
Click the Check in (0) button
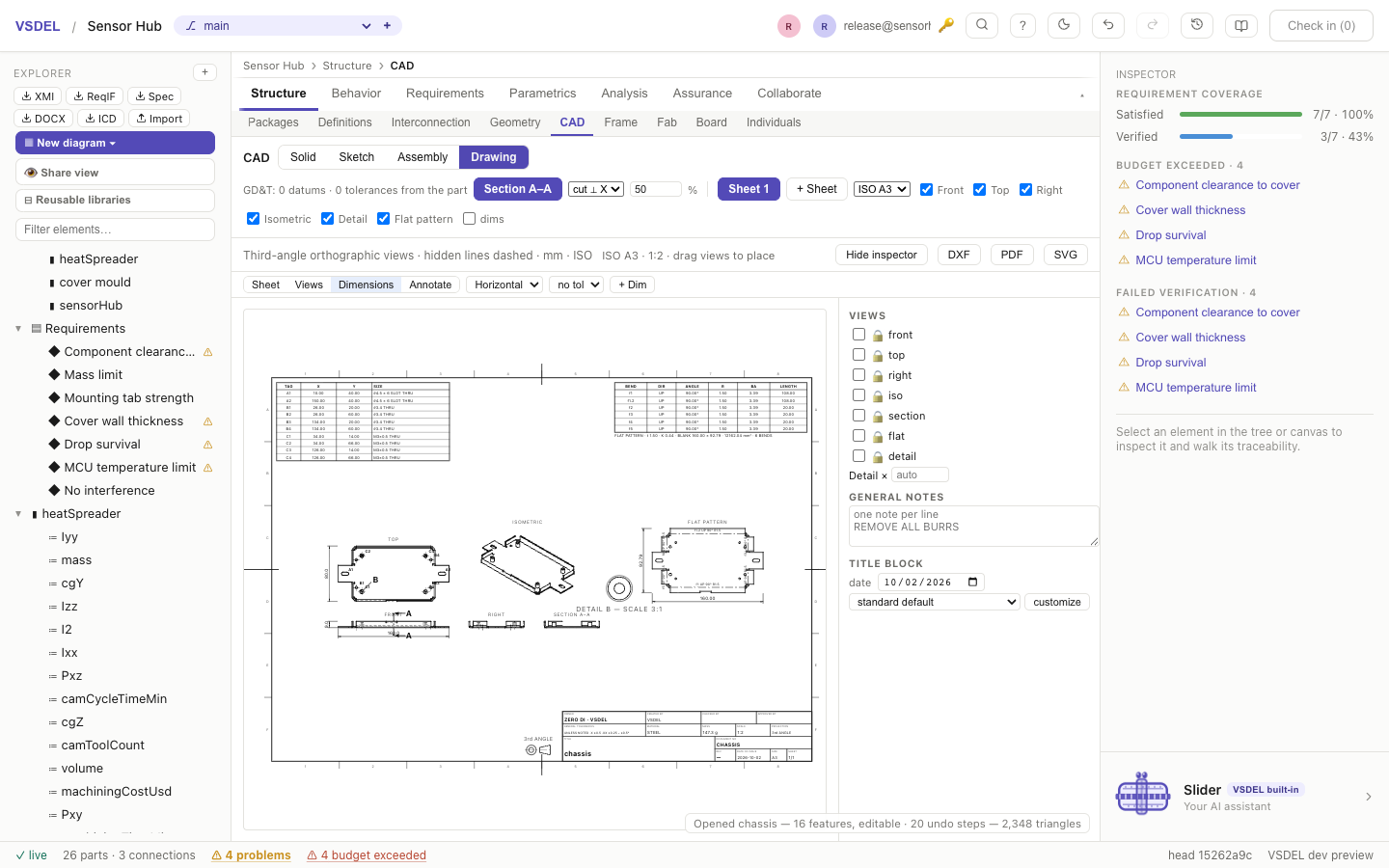coord(1321,25)
